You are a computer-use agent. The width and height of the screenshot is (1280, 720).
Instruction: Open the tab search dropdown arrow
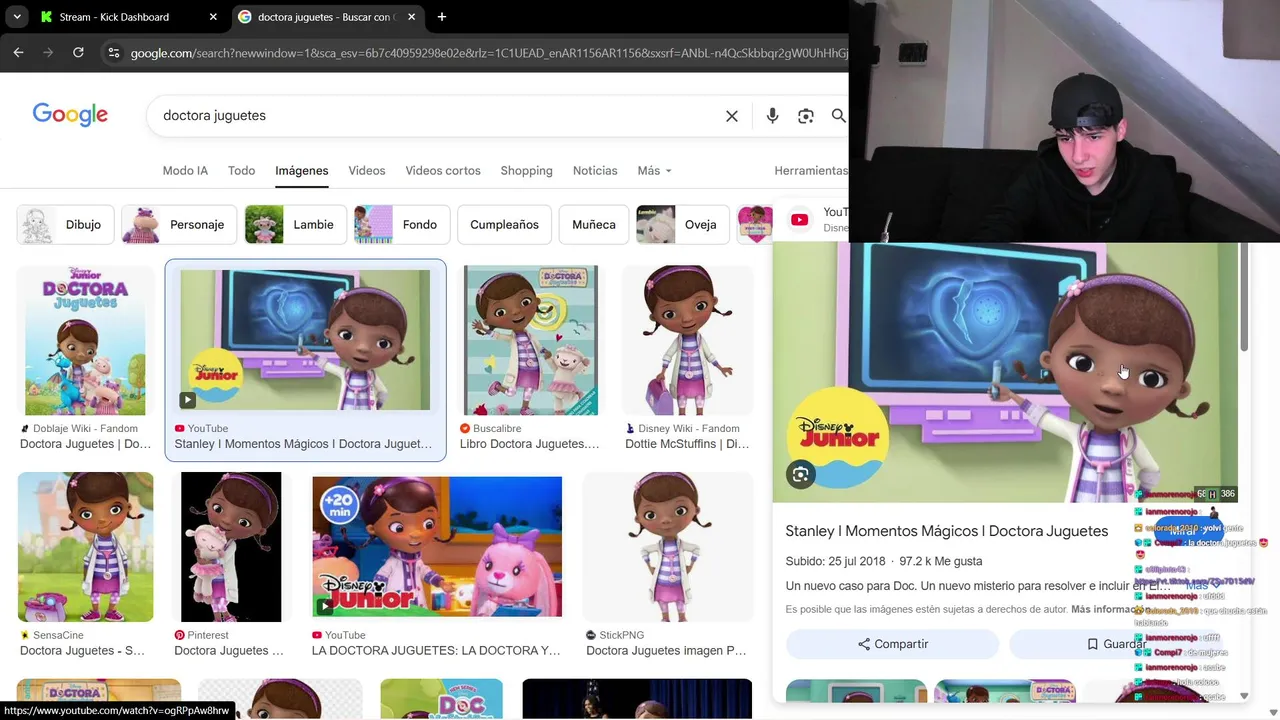(17, 17)
